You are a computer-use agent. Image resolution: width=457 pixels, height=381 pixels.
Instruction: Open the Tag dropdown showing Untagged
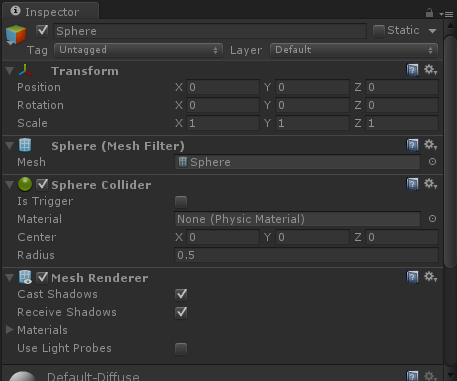coord(138,50)
